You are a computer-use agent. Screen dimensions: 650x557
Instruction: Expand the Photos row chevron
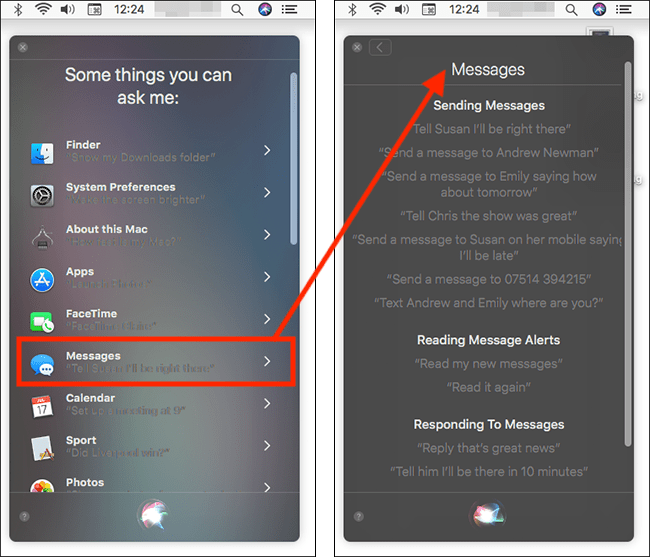[267, 487]
